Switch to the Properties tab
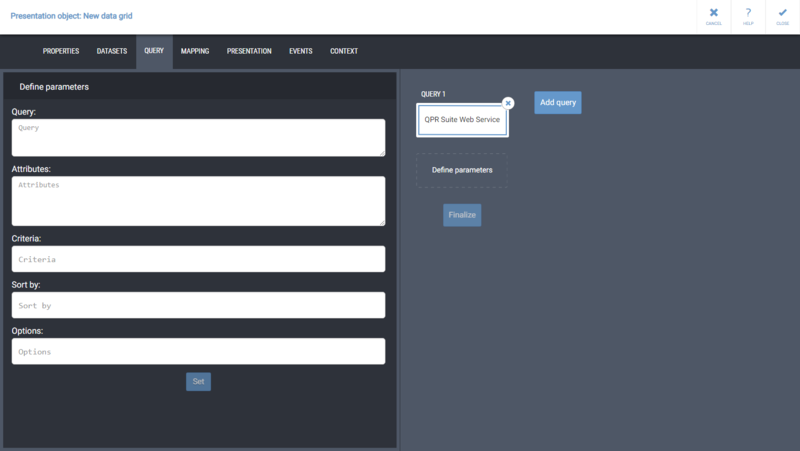Viewport: 800px width, 451px height. pyautogui.click(x=60, y=51)
